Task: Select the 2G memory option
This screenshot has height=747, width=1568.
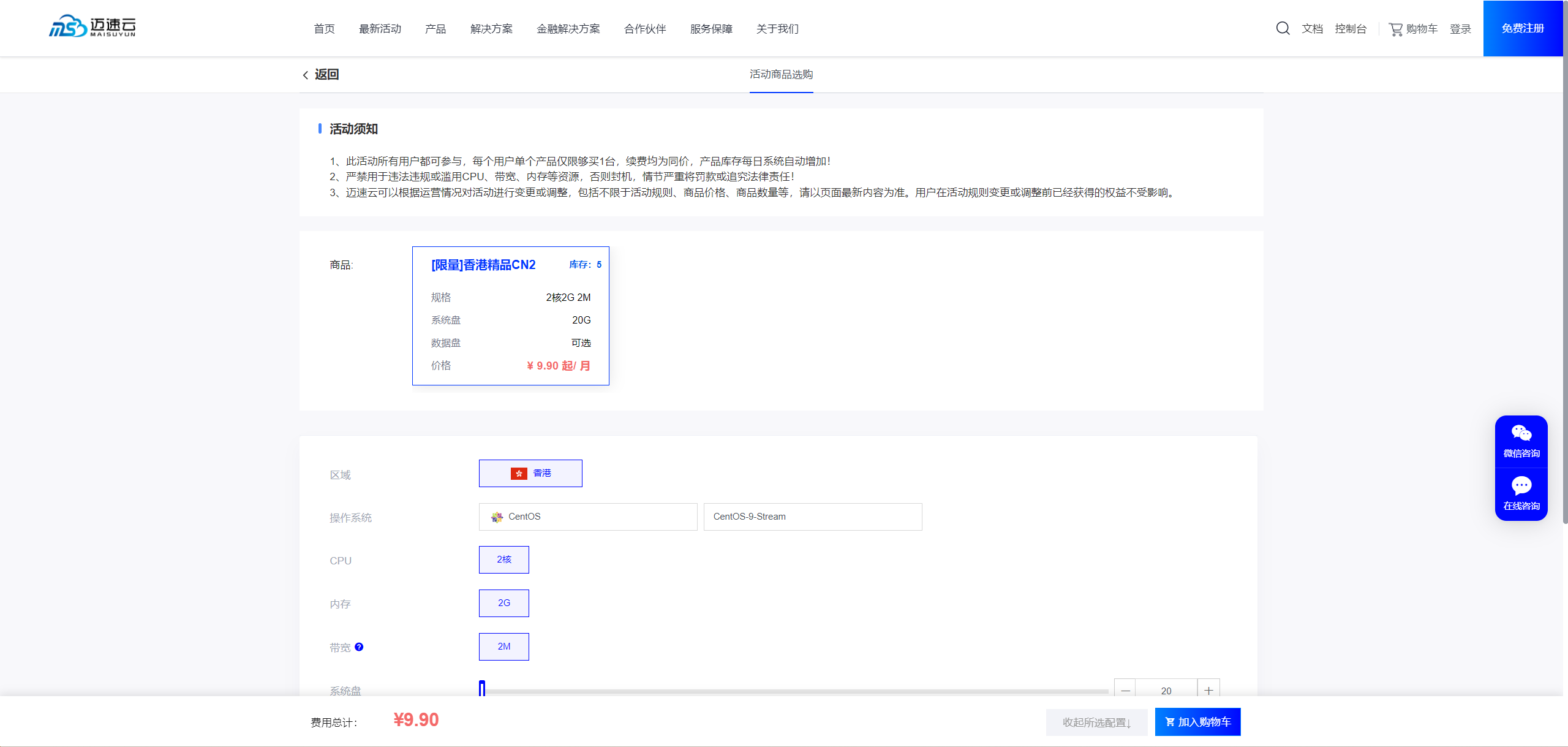Action: point(503,603)
